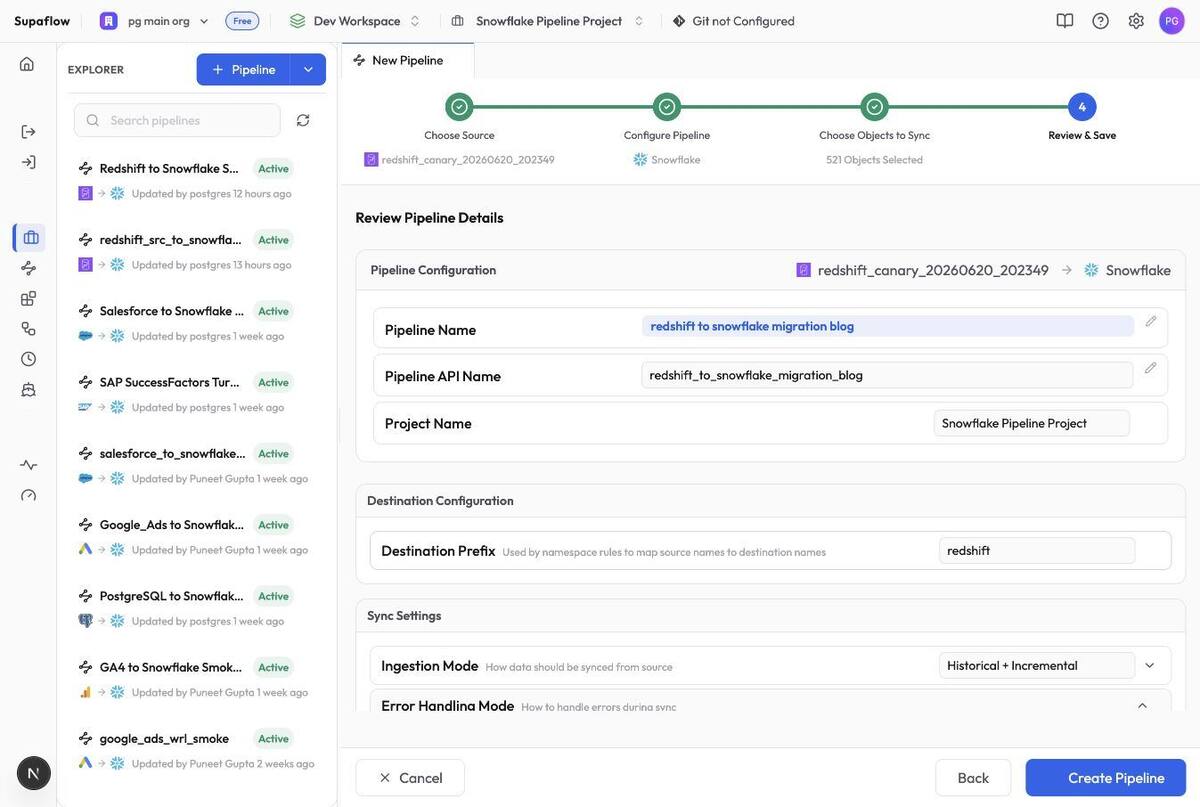
Task: Open the pipelines flow icon in sidebar
Action: pyautogui.click(x=28, y=268)
